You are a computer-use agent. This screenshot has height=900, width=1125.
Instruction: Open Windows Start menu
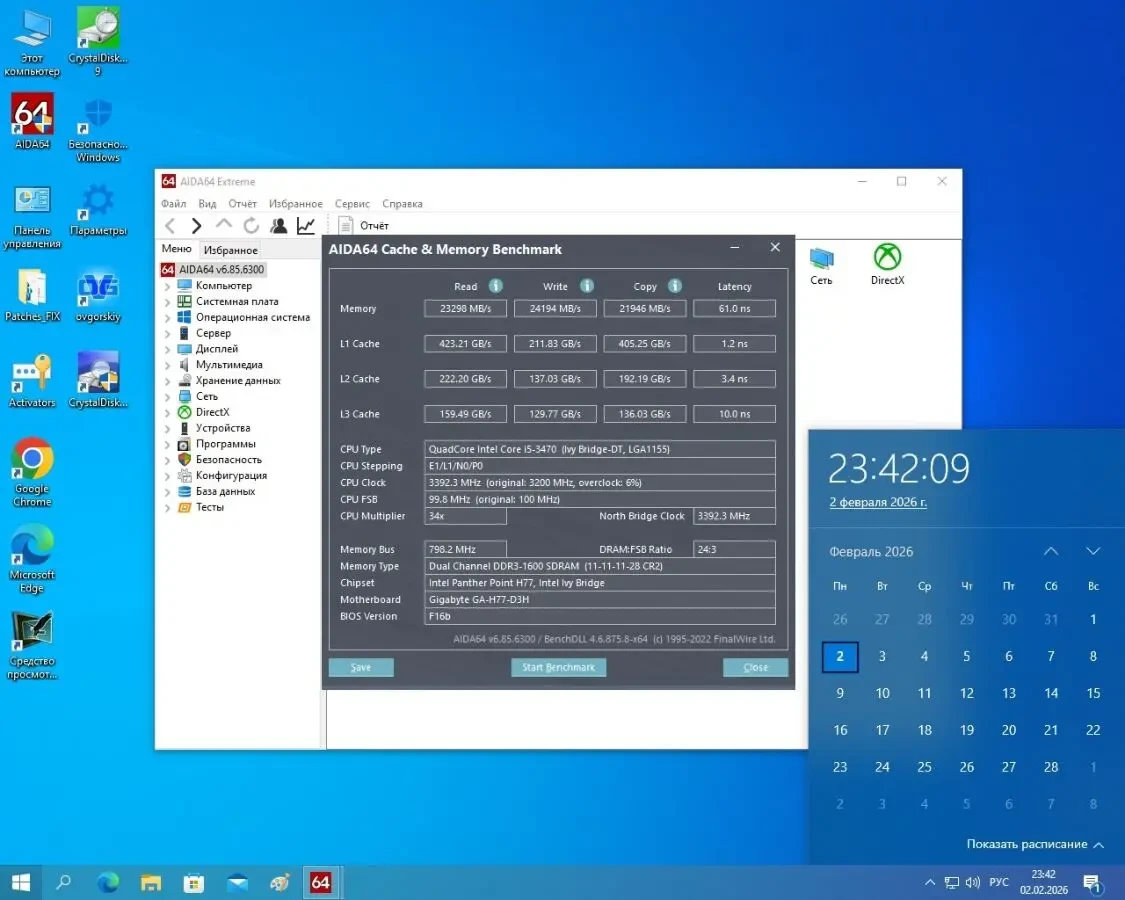pyautogui.click(x=21, y=882)
